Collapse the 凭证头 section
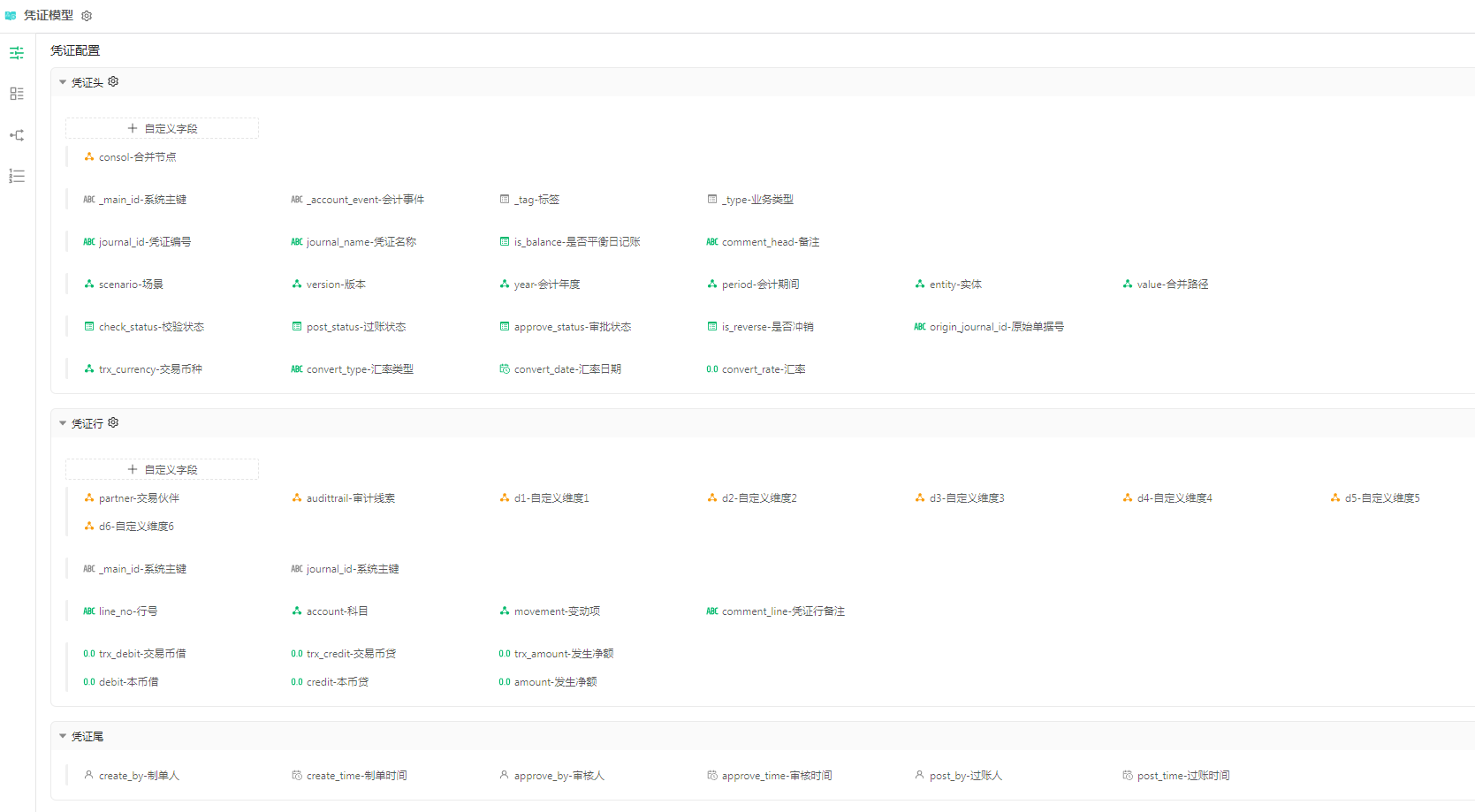The width and height of the screenshot is (1475, 812). (x=63, y=82)
